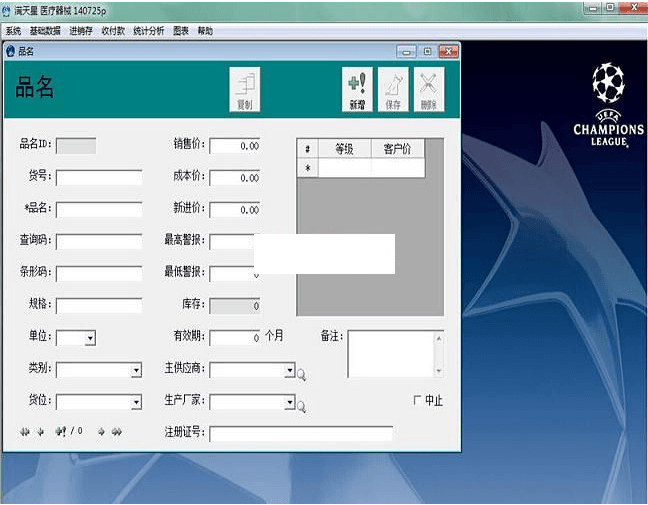Click the 注册证号 input field
This screenshot has height=505, width=648.
pos(300,433)
